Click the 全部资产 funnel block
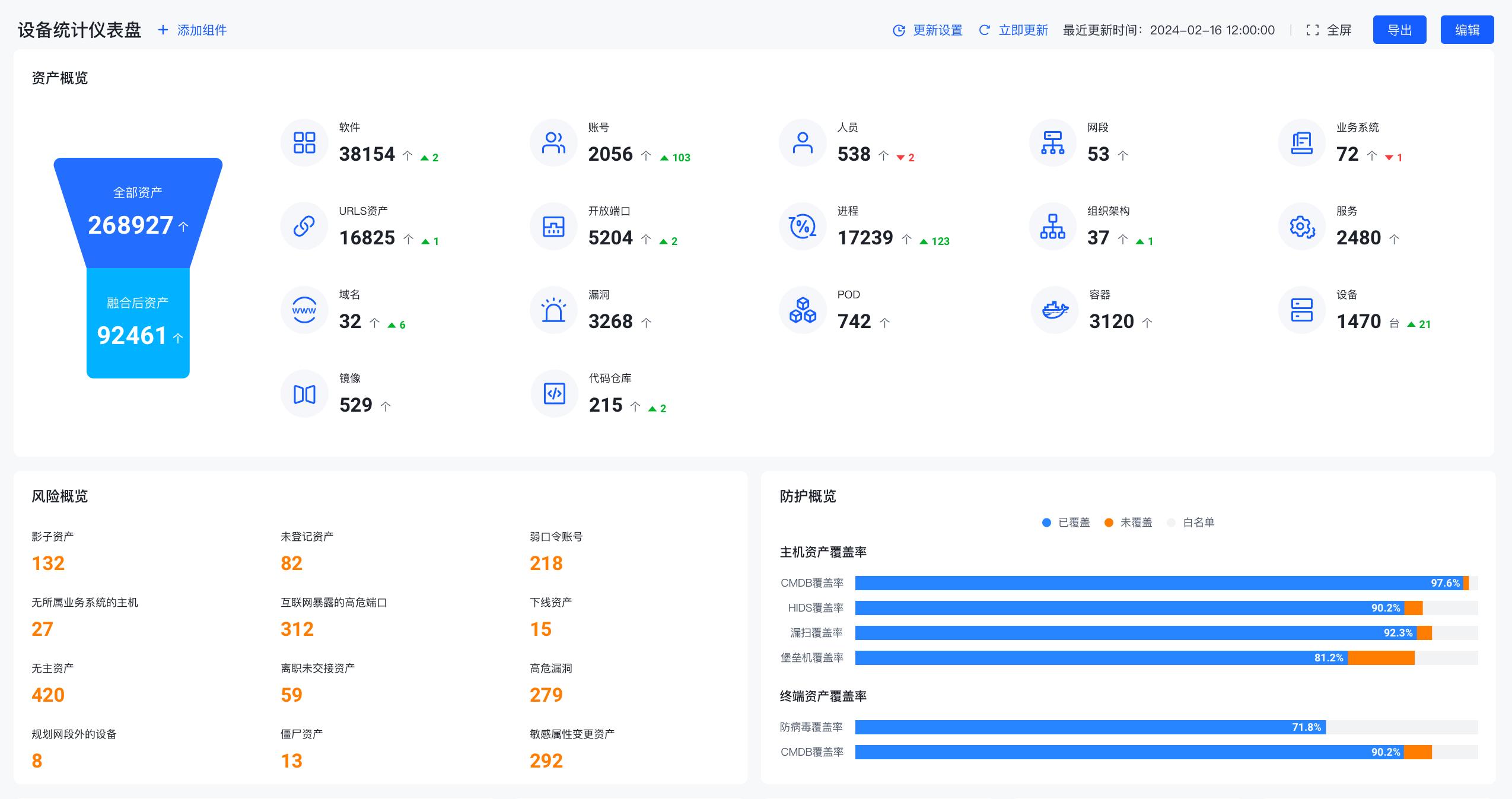Image resolution: width=1512 pixels, height=799 pixels. point(138,213)
